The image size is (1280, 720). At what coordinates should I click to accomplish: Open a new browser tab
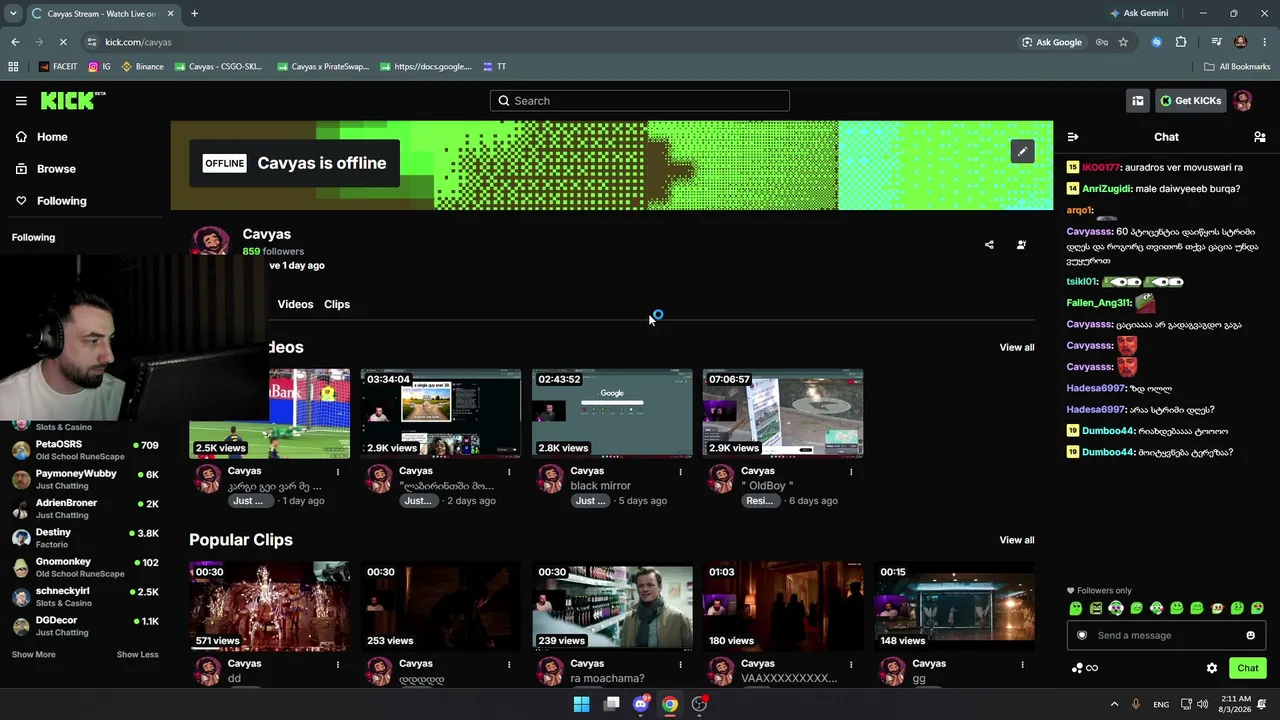pos(194,13)
